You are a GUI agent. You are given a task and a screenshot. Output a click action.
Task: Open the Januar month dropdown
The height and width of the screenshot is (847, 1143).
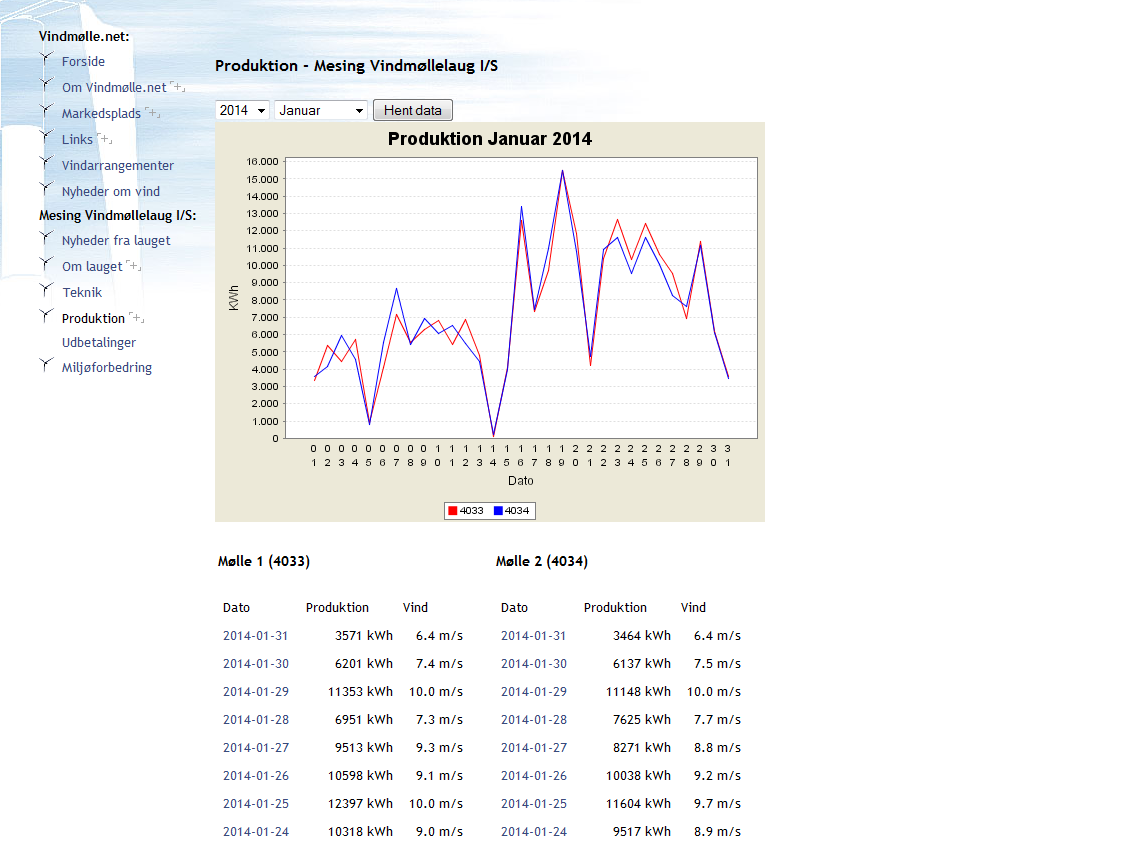(x=321, y=110)
